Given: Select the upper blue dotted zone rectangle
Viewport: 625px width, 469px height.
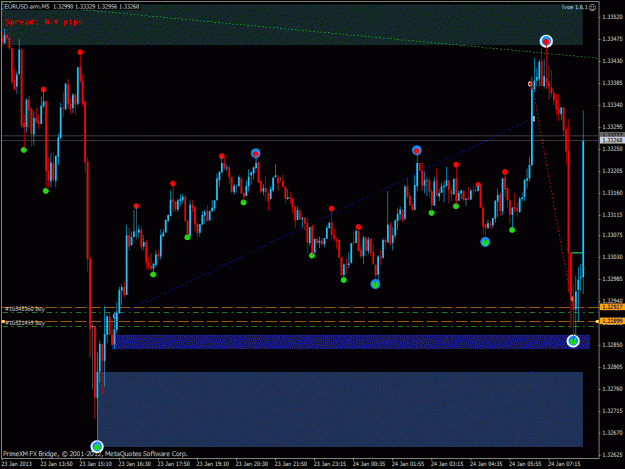Looking at the screenshot, I should 352,342.
